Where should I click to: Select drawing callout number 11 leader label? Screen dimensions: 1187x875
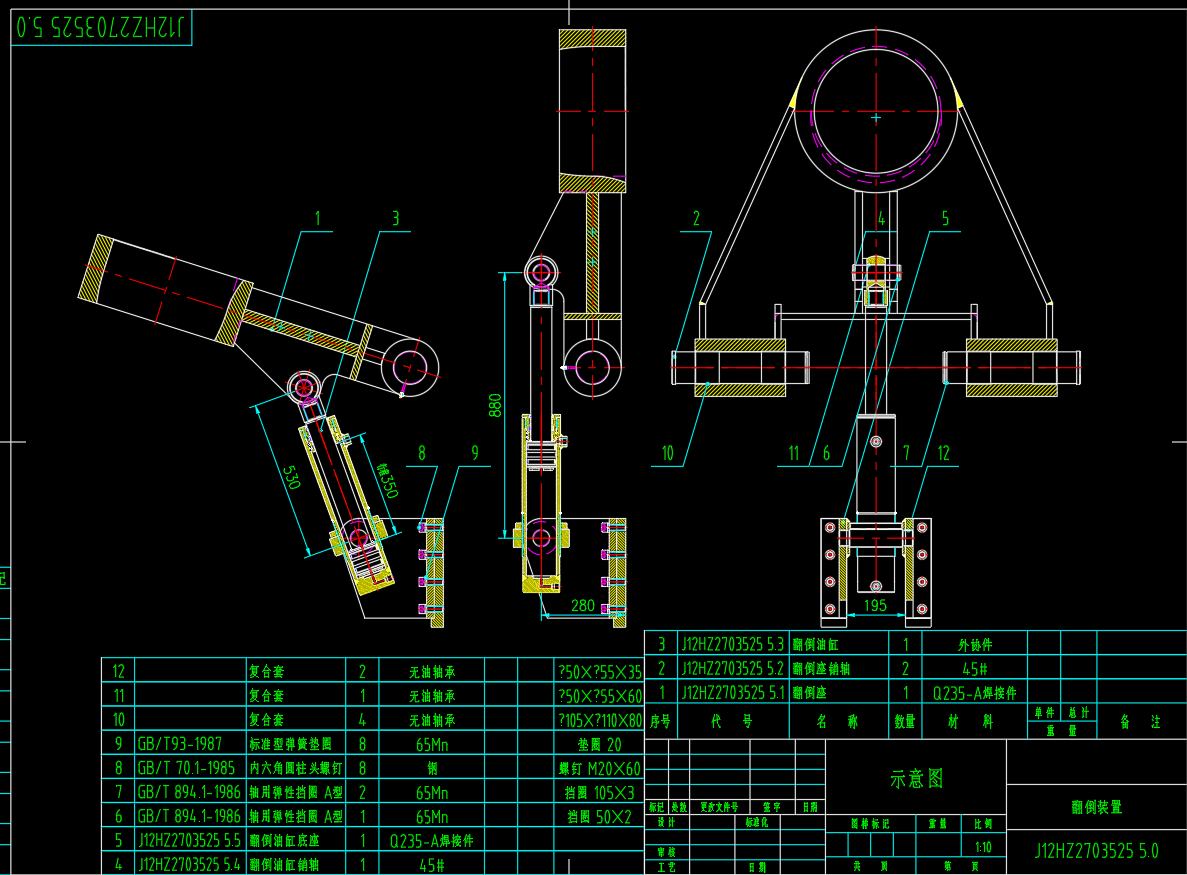pyautogui.click(x=793, y=453)
